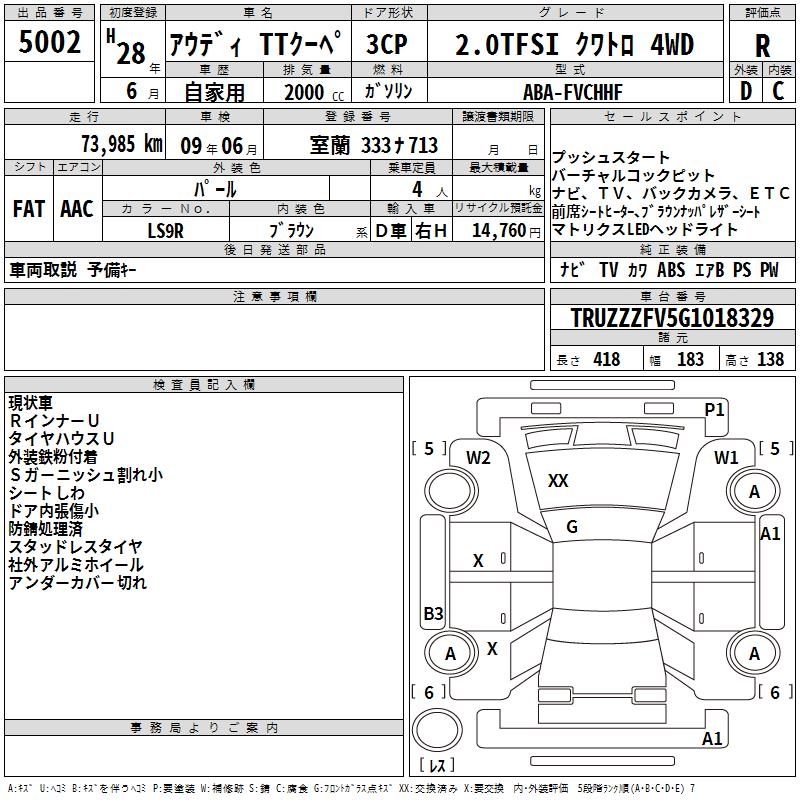Click the chassis number TRUZZZFV5G1018329
The height and width of the screenshot is (800, 800).
click(671, 319)
